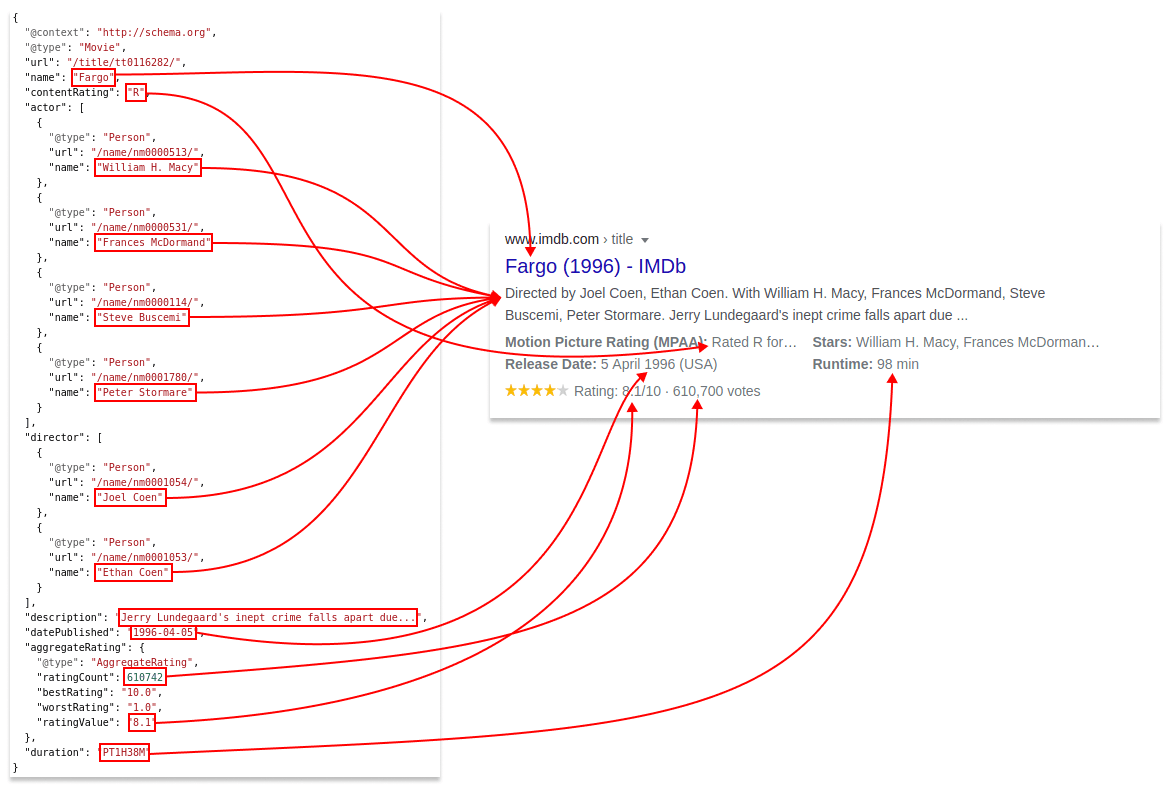Screen dimensions: 1170x787
Task: Click the "/name/nm0001054/" url value
Action: (x=145, y=483)
